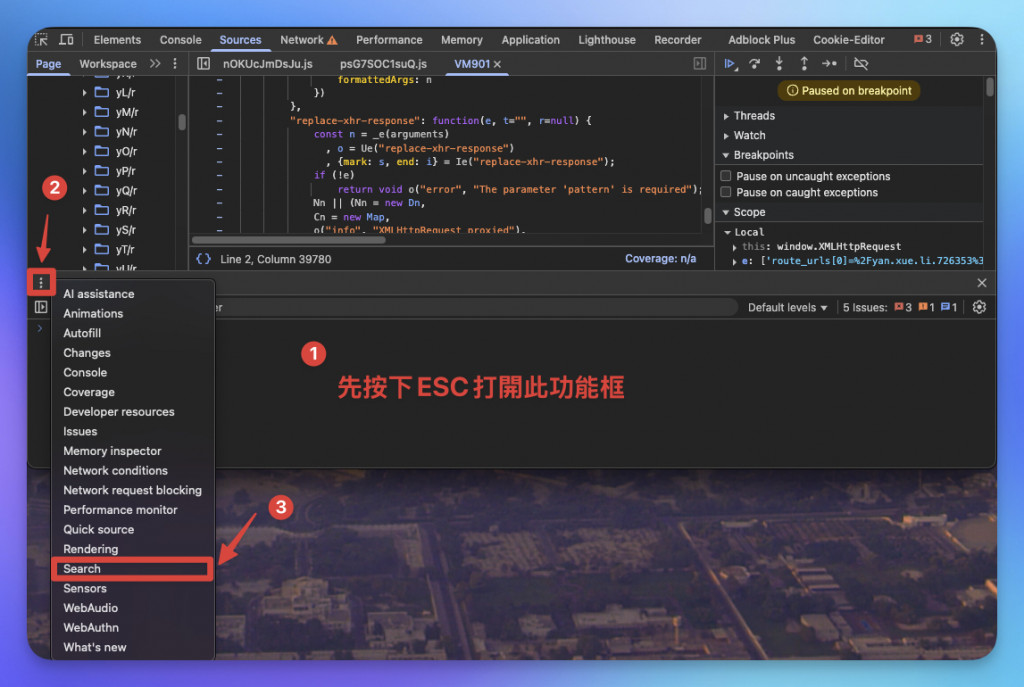
Task: Click the pretty print braces icon
Action: (204, 259)
